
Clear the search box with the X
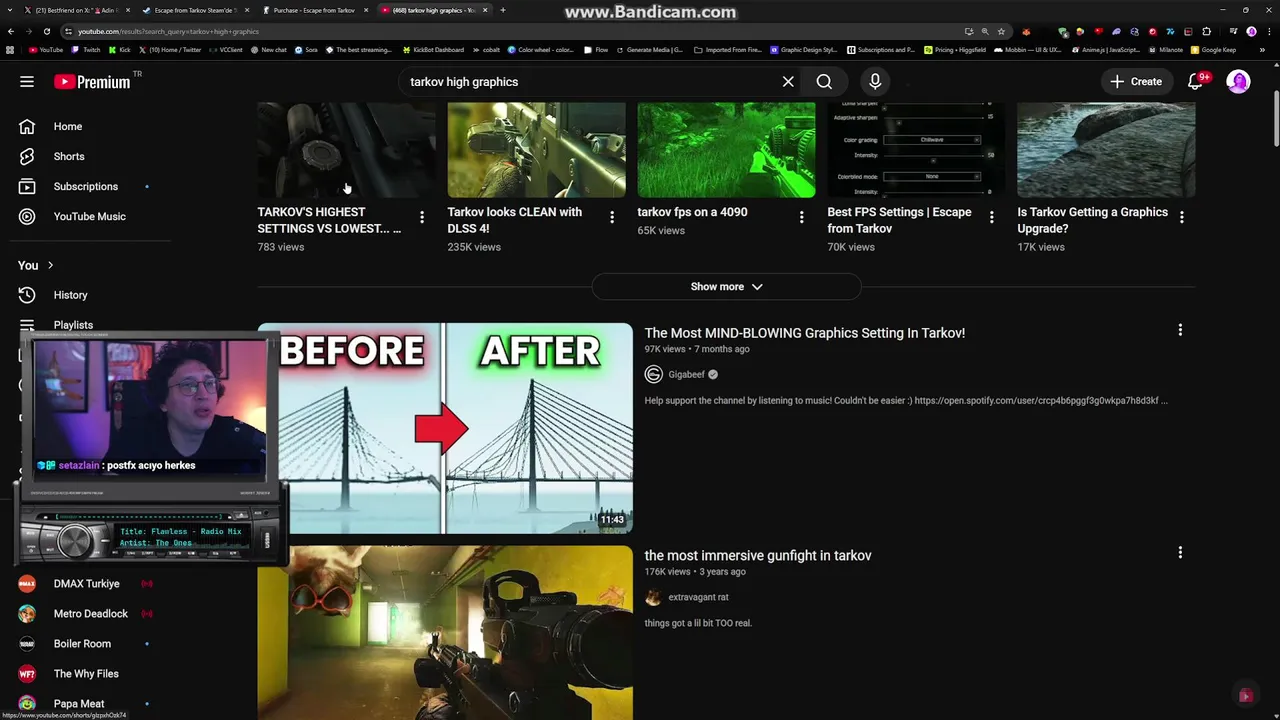(788, 82)
